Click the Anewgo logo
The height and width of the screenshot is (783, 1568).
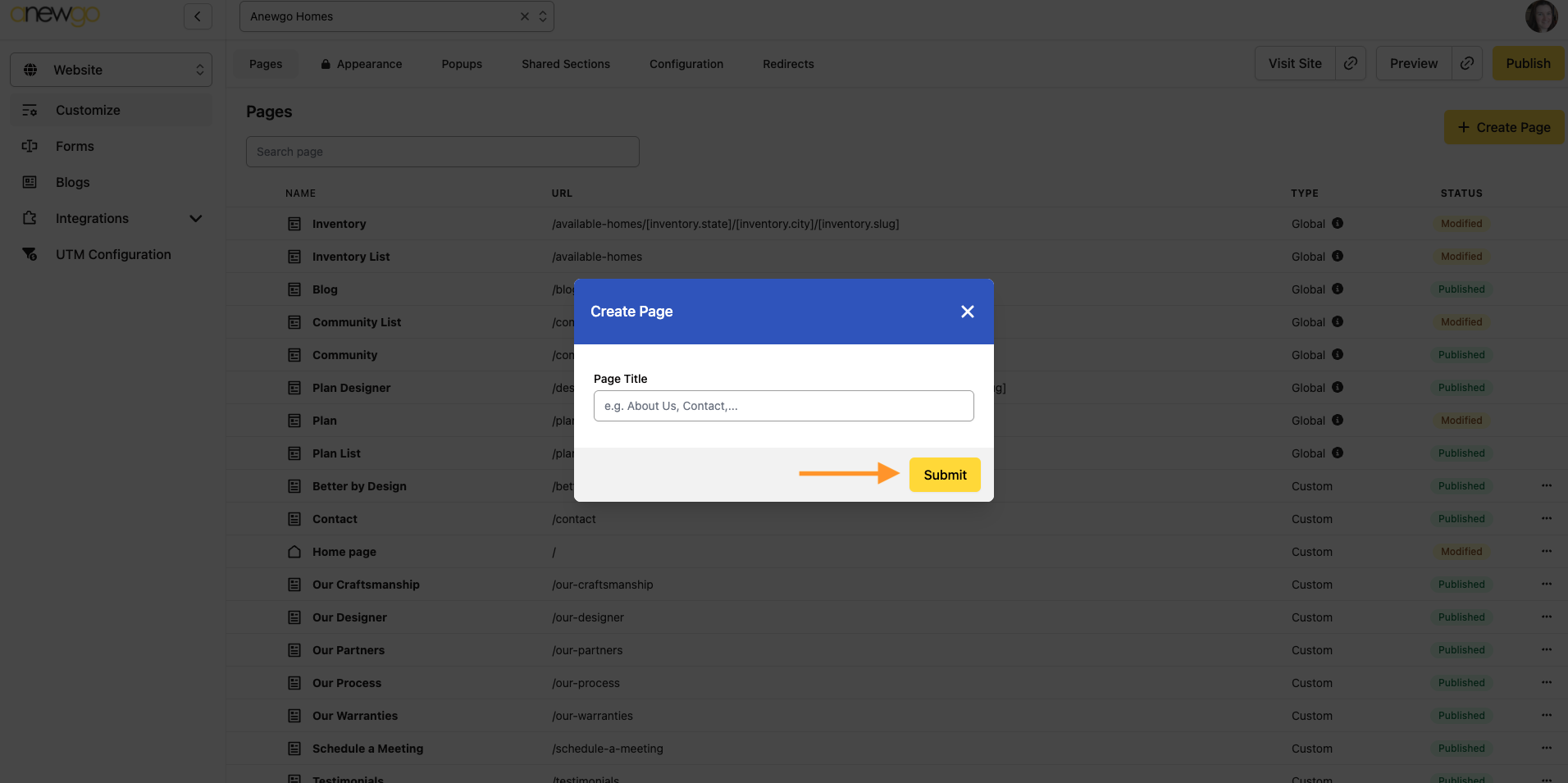(55, 15)
